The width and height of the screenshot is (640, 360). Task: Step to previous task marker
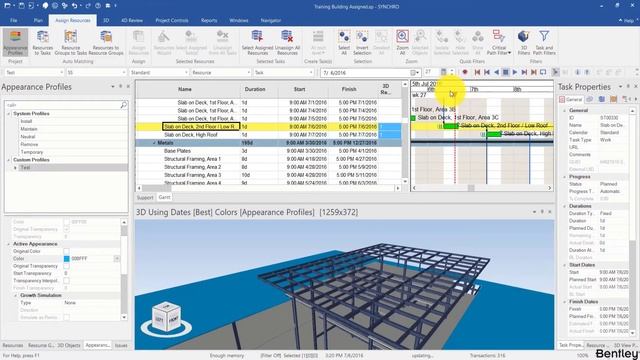click(x=487, y=72)
